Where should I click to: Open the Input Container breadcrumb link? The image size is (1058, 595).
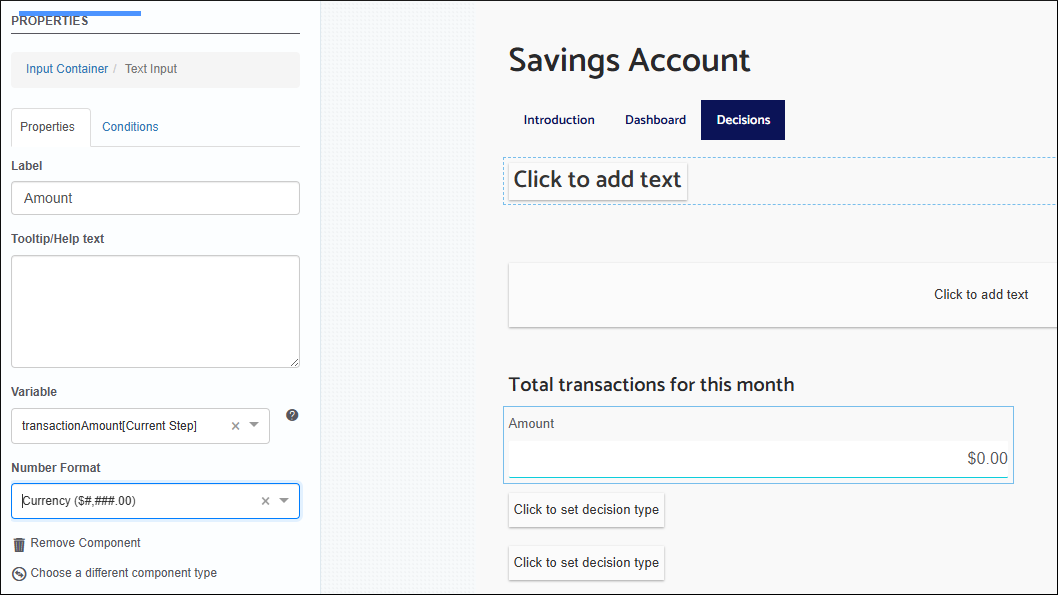[66, 69]
